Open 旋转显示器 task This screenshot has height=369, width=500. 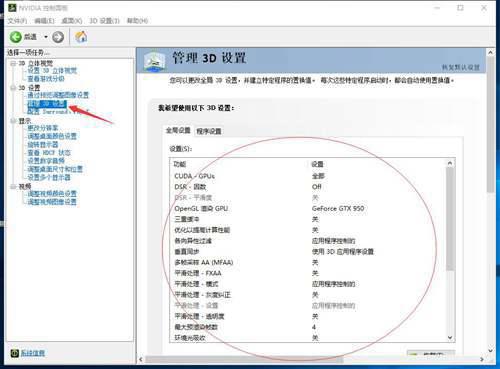pyautogui.click(x=43, y=144)
